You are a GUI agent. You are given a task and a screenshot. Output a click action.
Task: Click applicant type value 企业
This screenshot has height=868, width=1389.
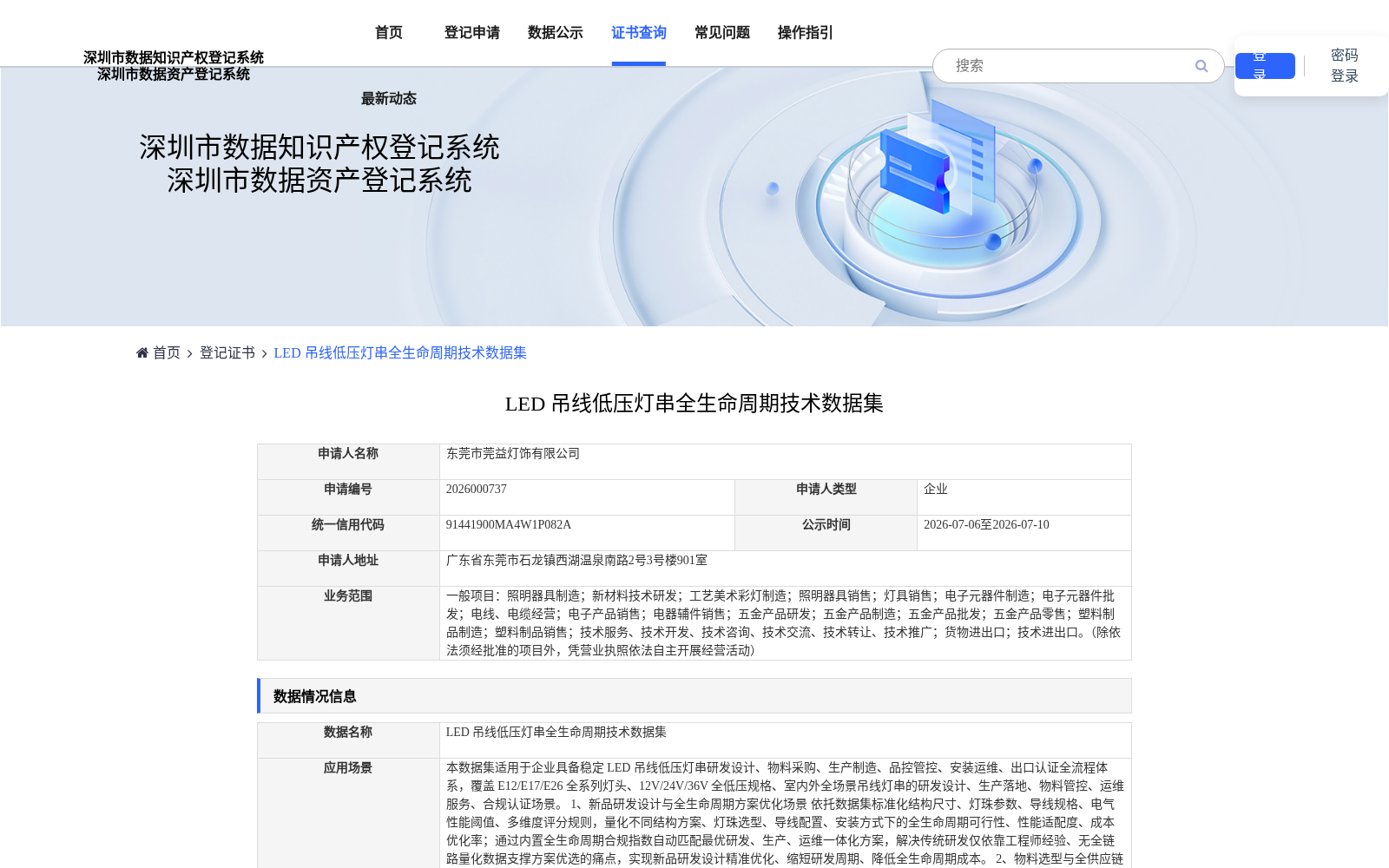[x=936, y=489]
